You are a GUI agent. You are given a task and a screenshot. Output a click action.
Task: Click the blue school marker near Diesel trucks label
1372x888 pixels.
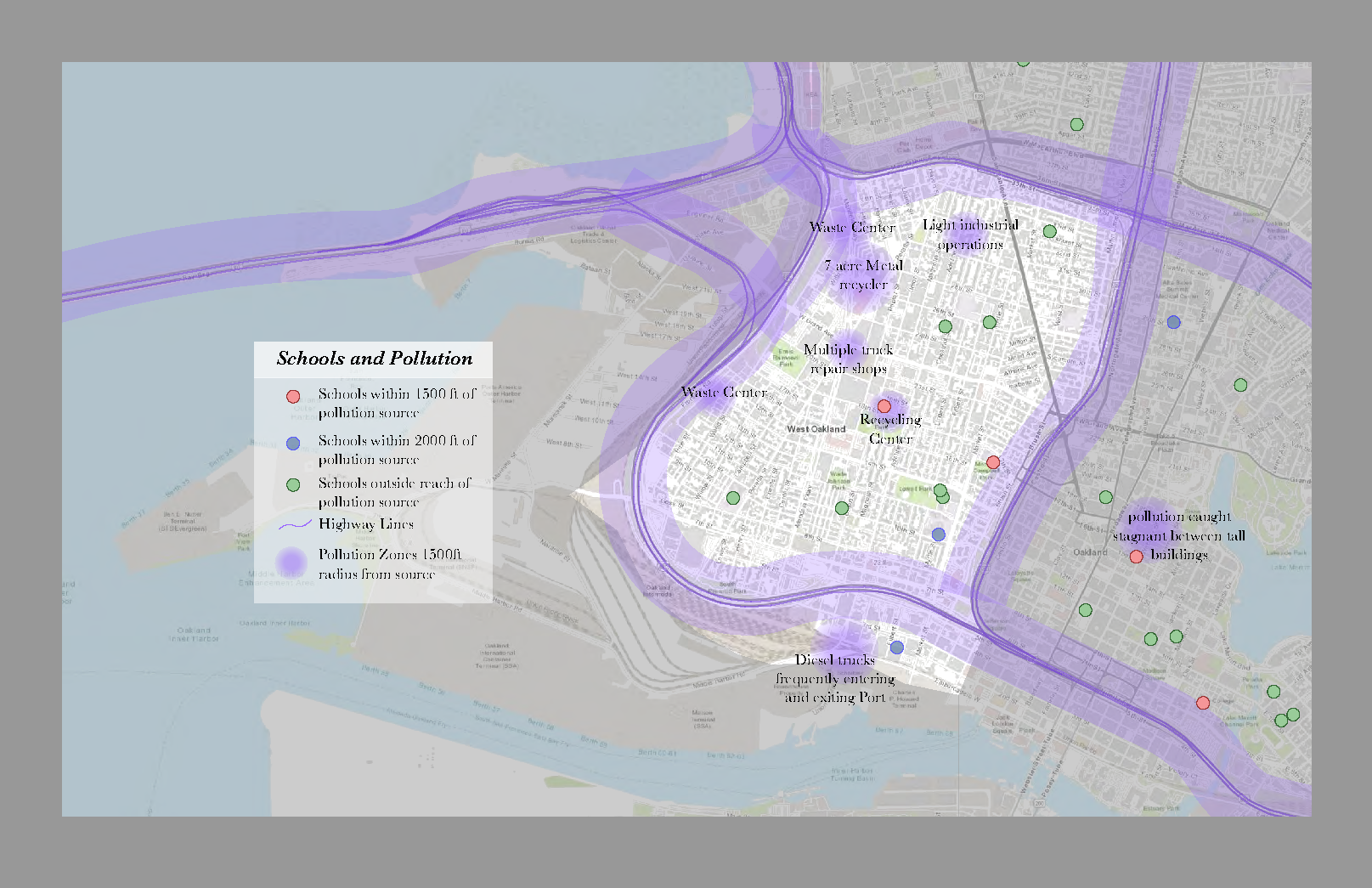[896, 648]
